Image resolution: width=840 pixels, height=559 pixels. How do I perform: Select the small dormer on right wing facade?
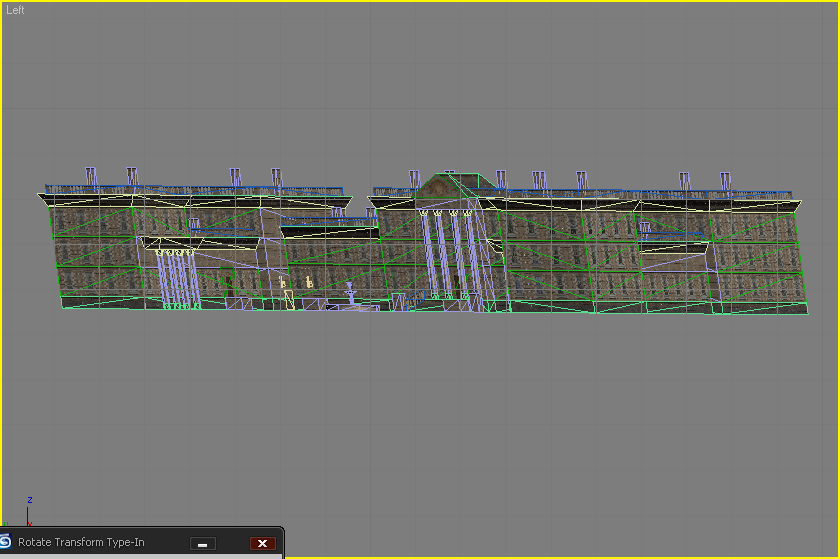[646, 229]
